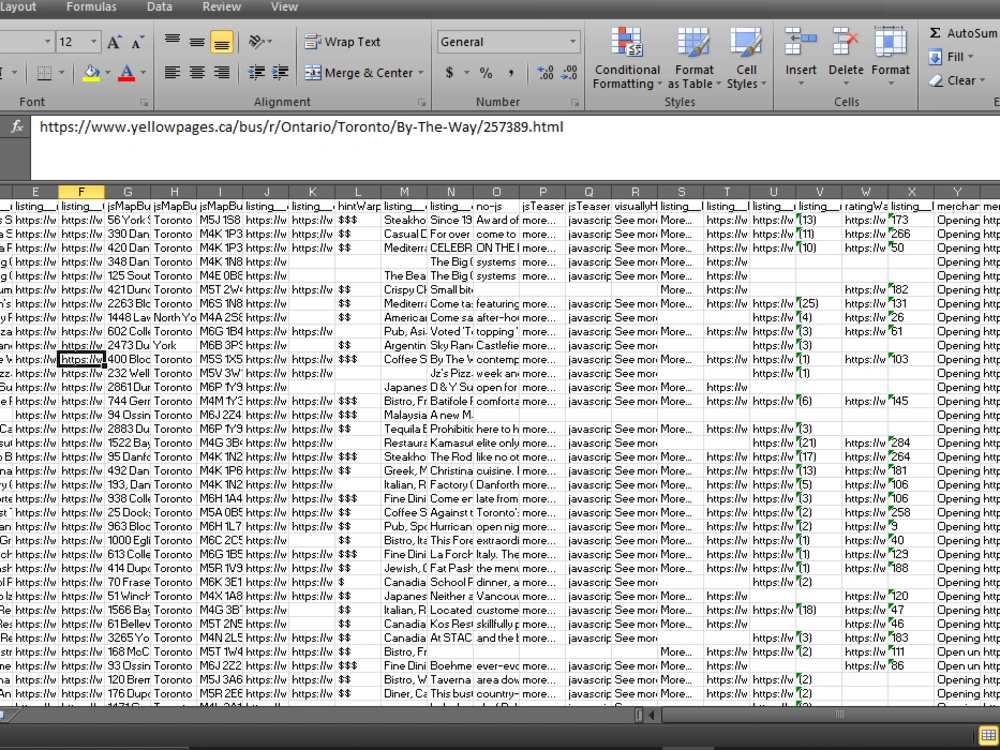Click the Insert cells icon
This screenshot has height=750, width=1000.
[x=800, y=43]
